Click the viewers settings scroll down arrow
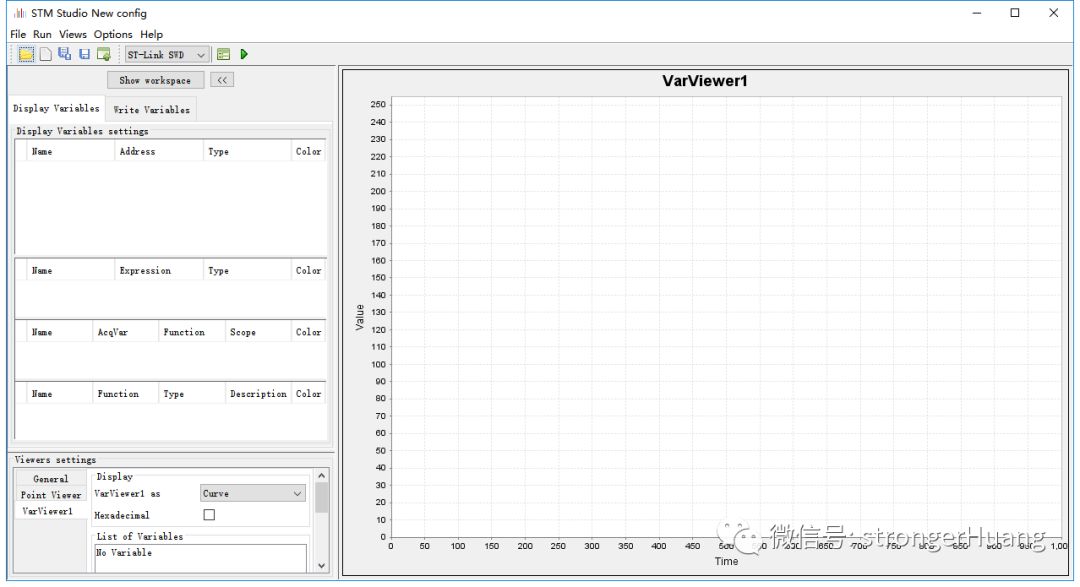 coord(322,566)
